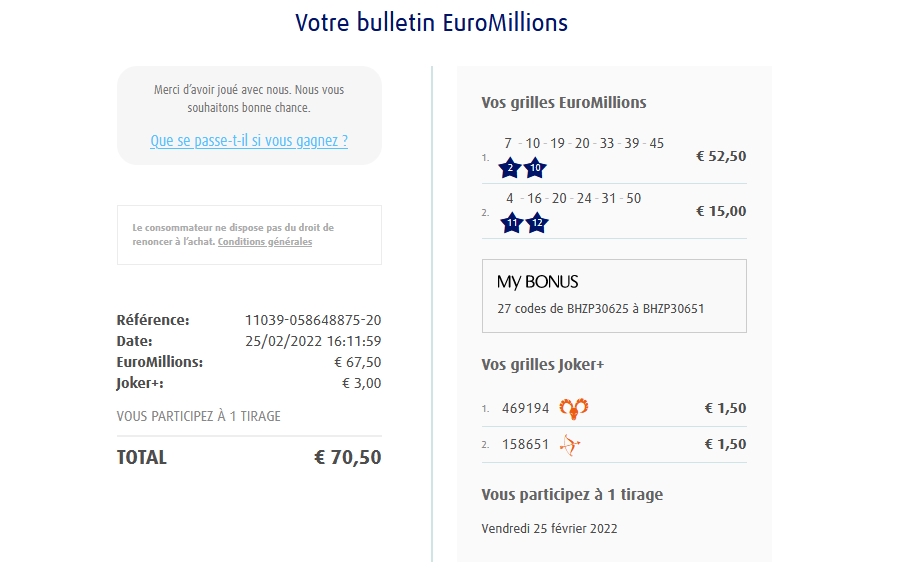Click the star number 12 icon
The image size is (914, 581).
point(537,223)
